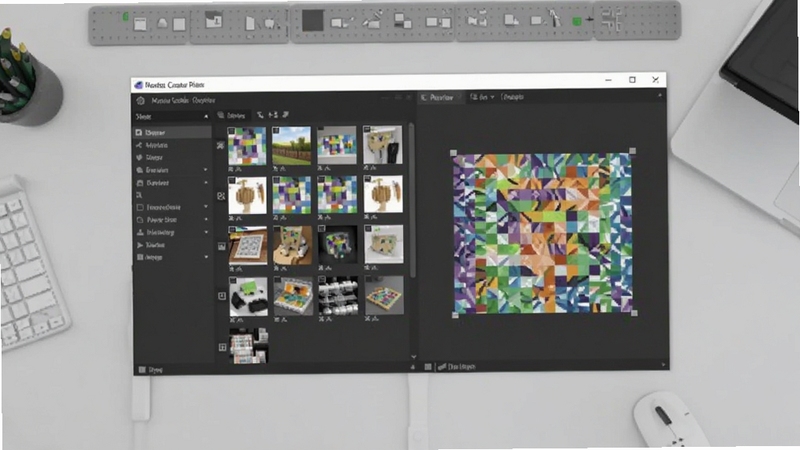Click the last small tool icon after the library tab

(285, 115)
